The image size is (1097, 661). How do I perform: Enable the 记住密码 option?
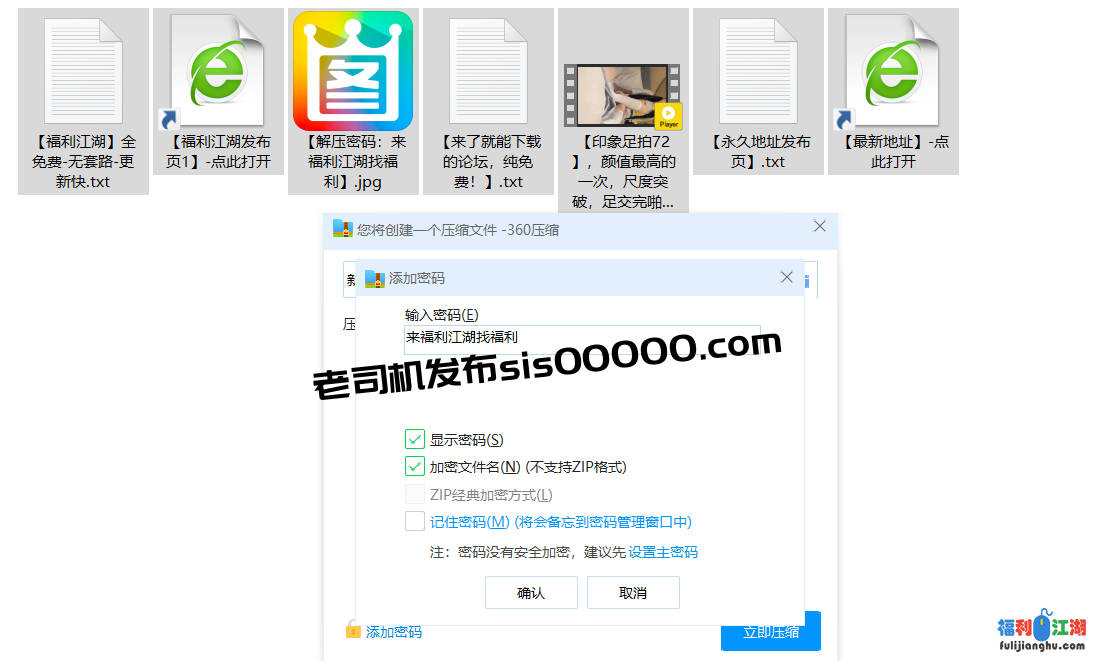(x=416, y=520)
